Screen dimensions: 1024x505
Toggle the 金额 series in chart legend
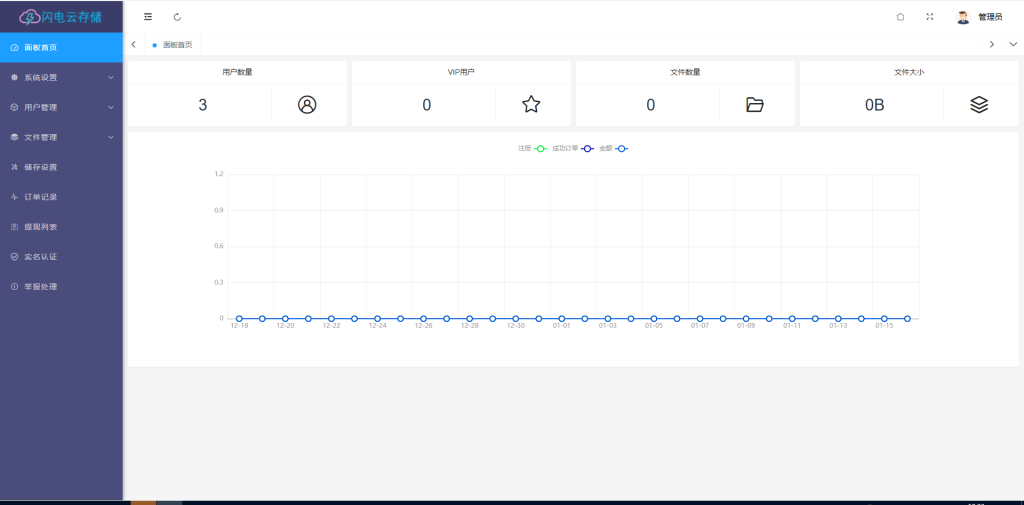613,149
